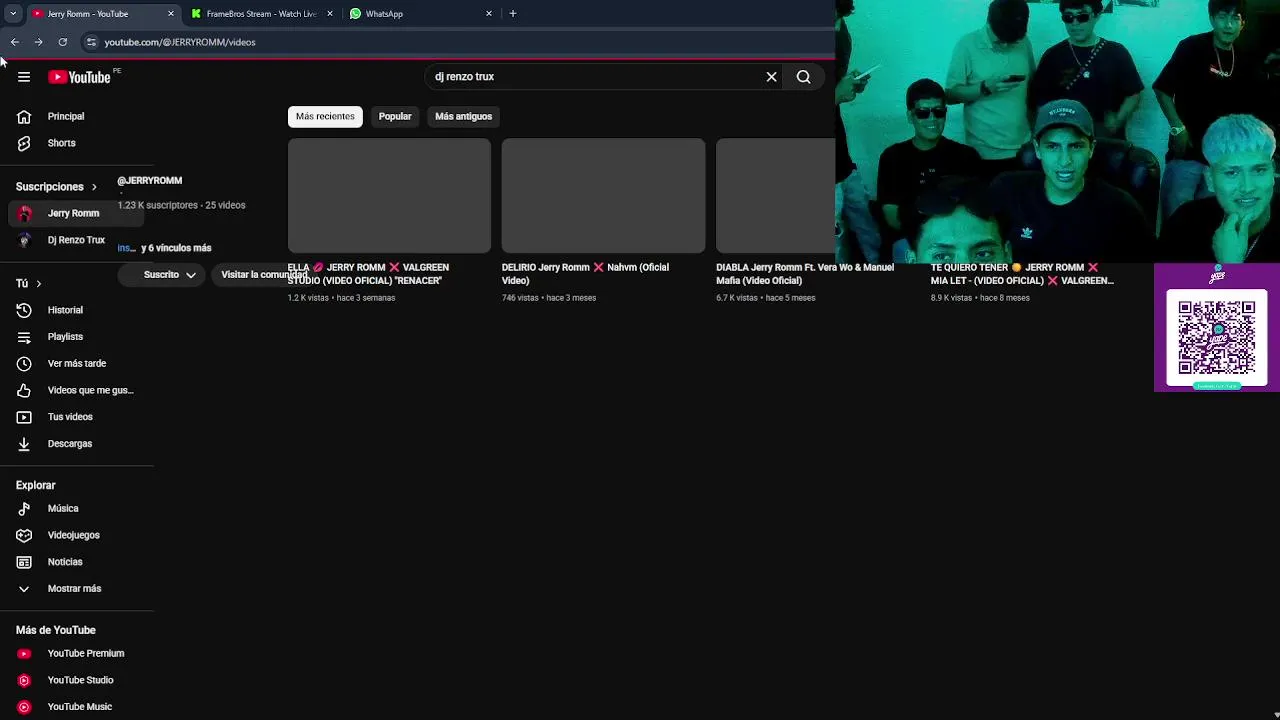
Task: Close the WhatsApp tab
Action: 489,14
